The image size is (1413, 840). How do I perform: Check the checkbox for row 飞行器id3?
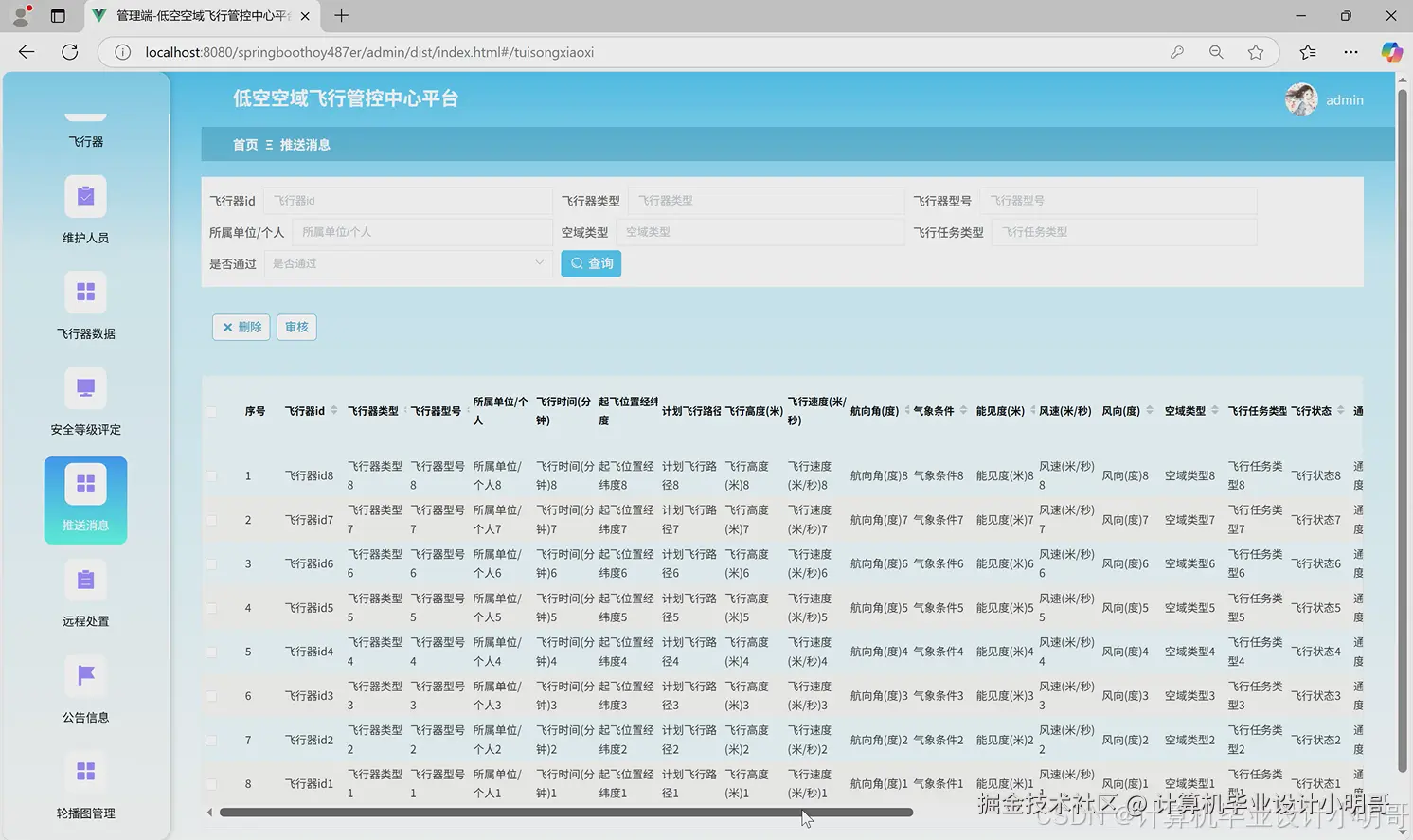211,696
